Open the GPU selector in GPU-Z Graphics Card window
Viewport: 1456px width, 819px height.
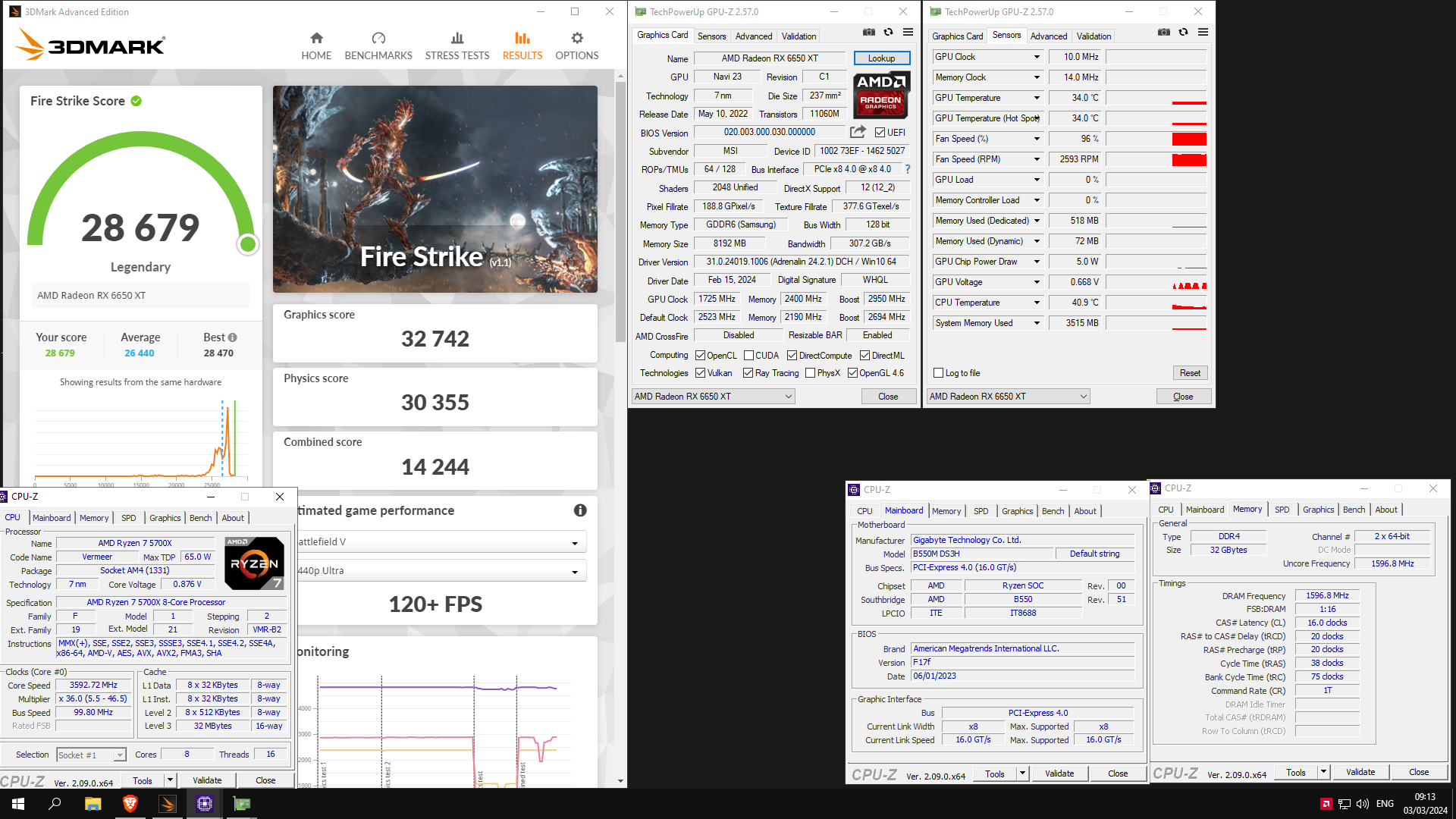pyautogui.click(x=713, y=397)
